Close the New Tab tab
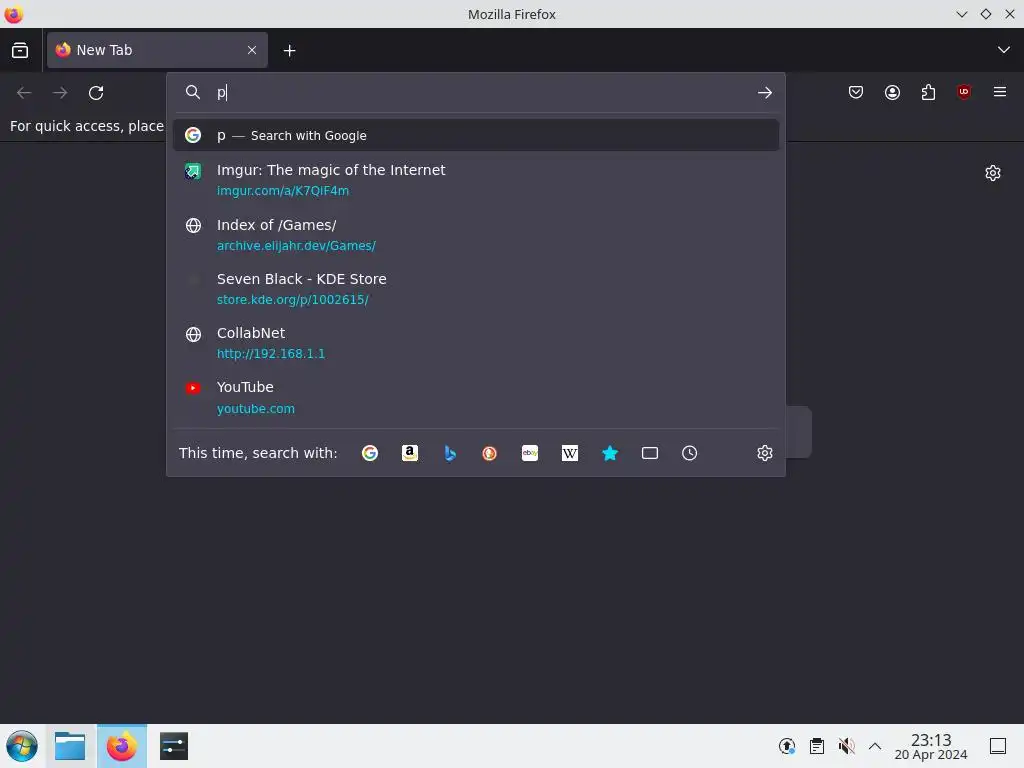 (x=252, y=50)
